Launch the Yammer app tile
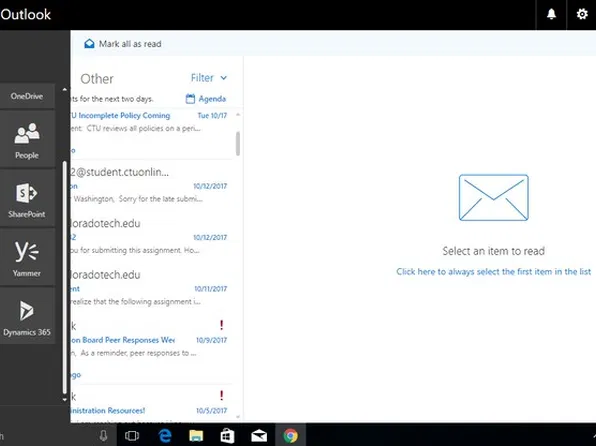The image size is (596, 446). click(x=27, y=257)
